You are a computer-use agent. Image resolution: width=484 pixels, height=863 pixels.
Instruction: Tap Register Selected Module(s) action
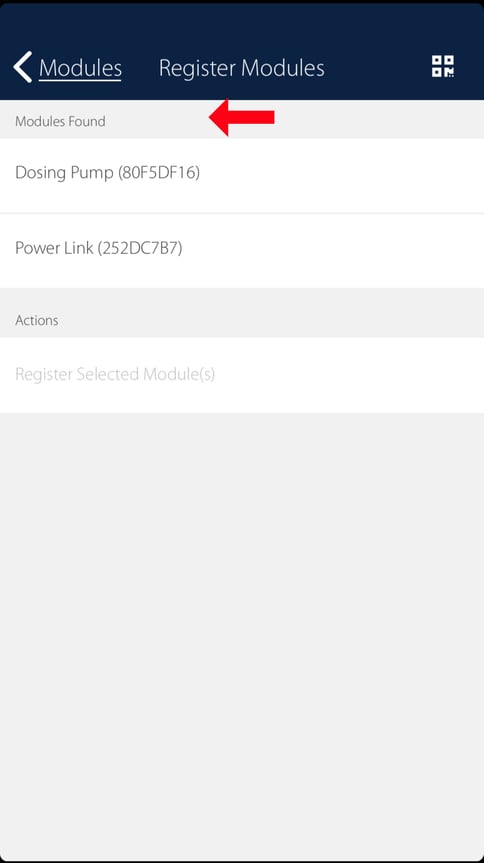tap(242, 375)
